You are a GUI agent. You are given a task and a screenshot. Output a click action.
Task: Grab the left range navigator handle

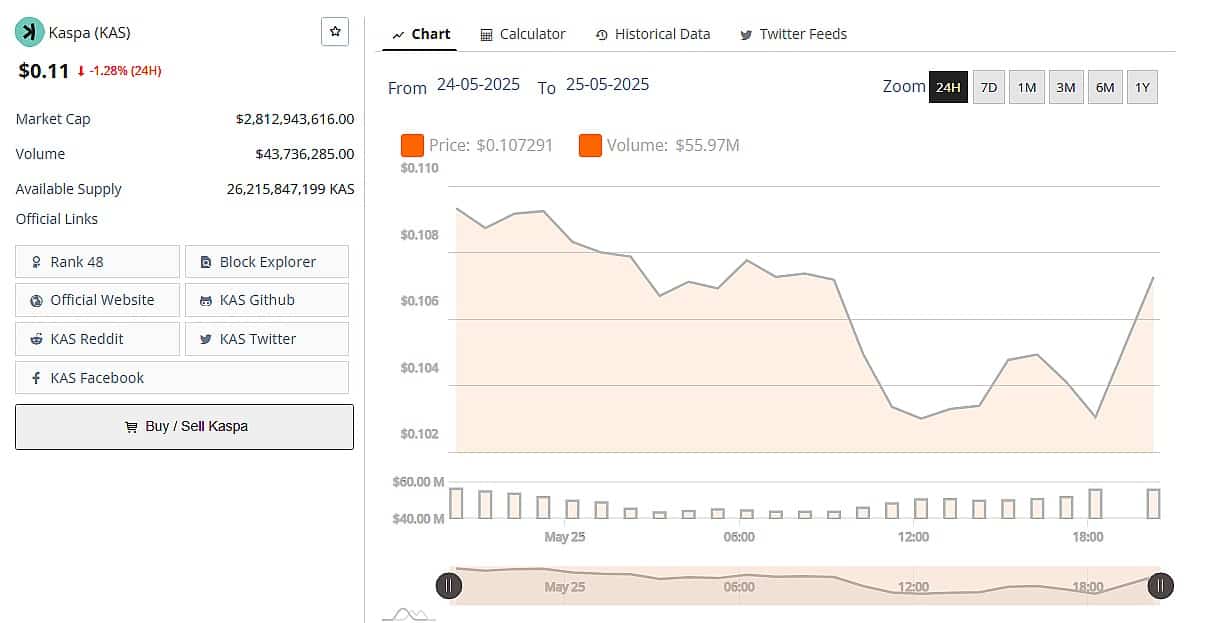click(449, 586)
